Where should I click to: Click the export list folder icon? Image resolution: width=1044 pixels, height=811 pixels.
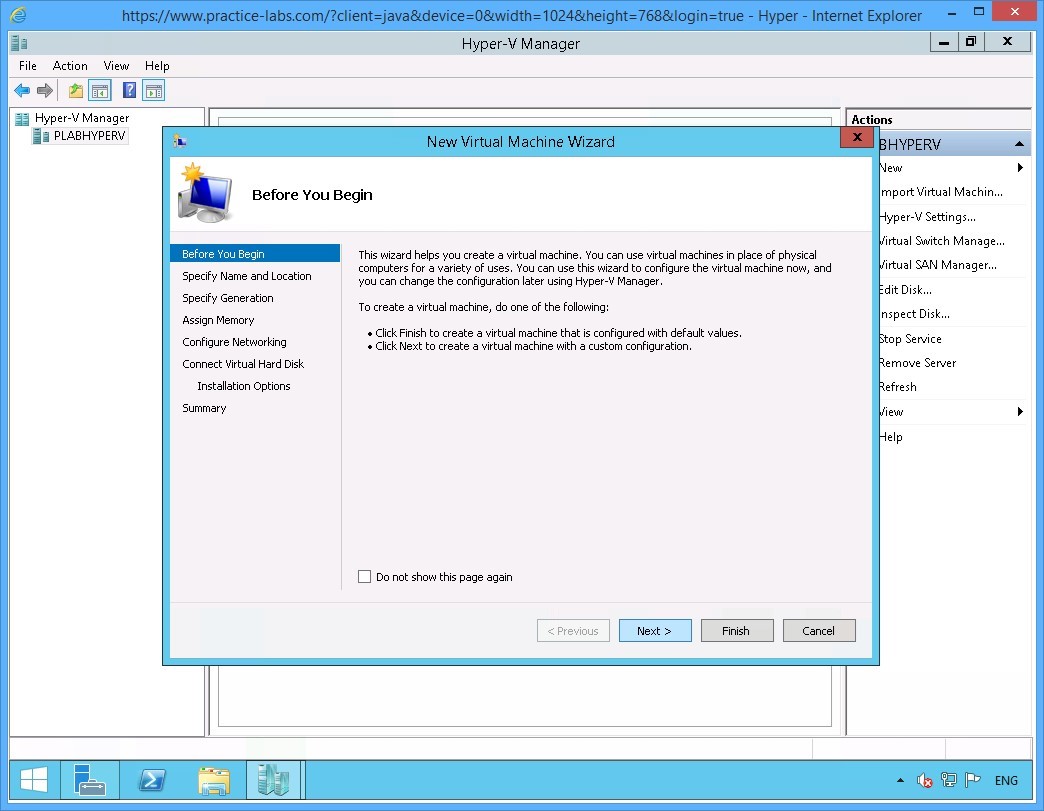tap(74, 90)
